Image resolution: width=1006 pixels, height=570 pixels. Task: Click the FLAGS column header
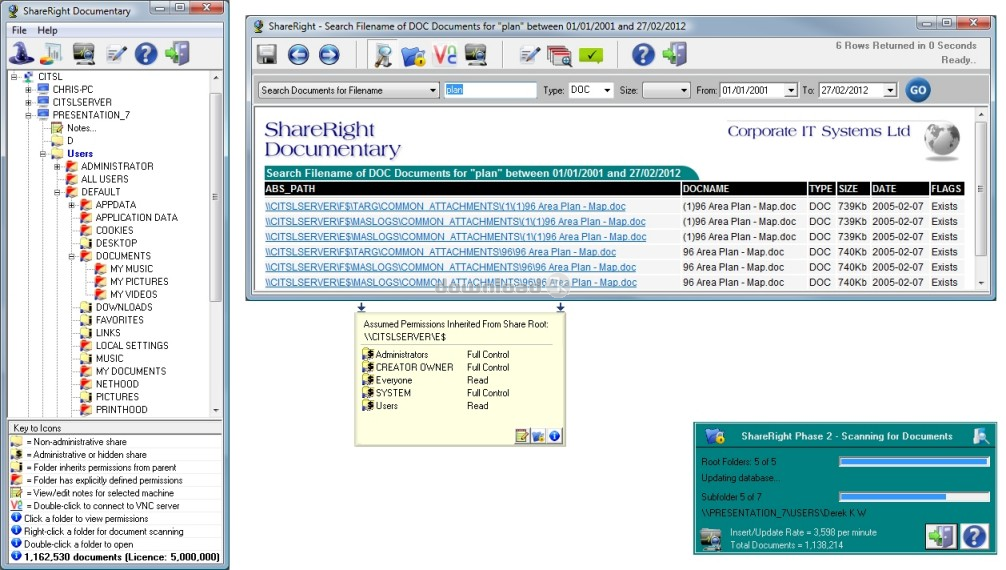tap(947, 189)
